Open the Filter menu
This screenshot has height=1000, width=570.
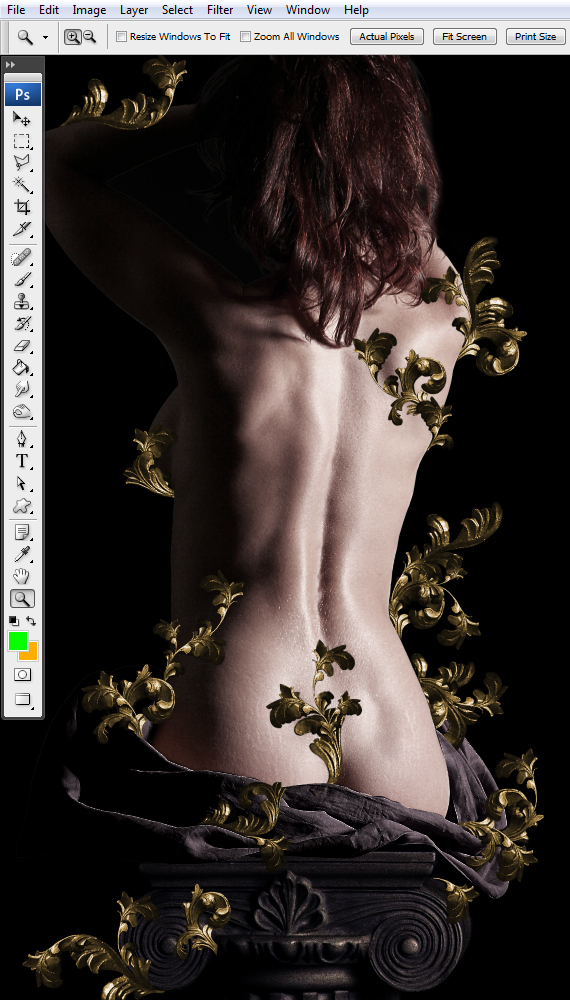(x=220, y=10)
